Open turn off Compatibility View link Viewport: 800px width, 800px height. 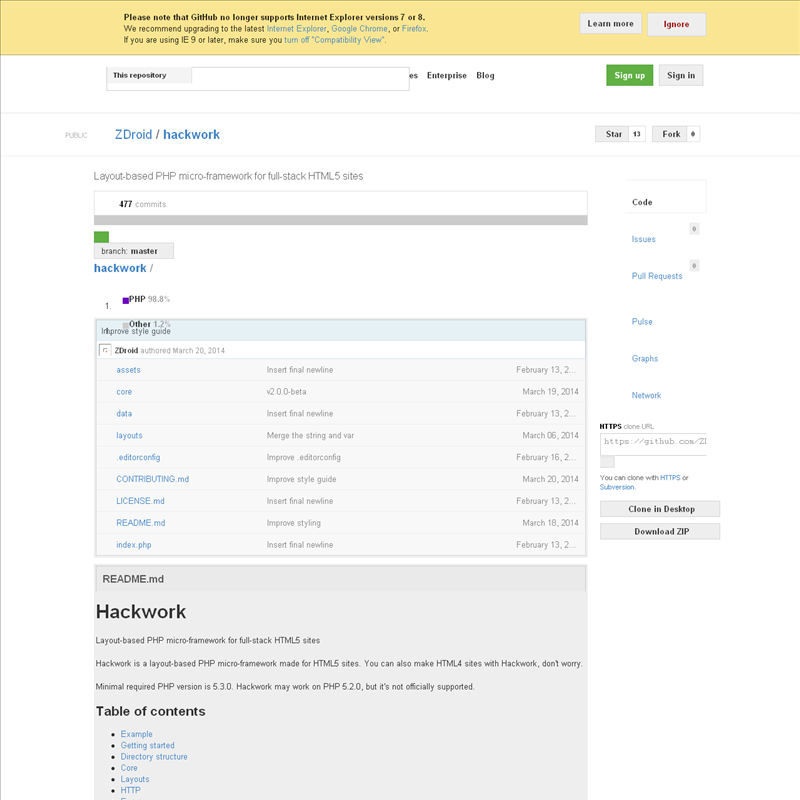pos(335,40)
